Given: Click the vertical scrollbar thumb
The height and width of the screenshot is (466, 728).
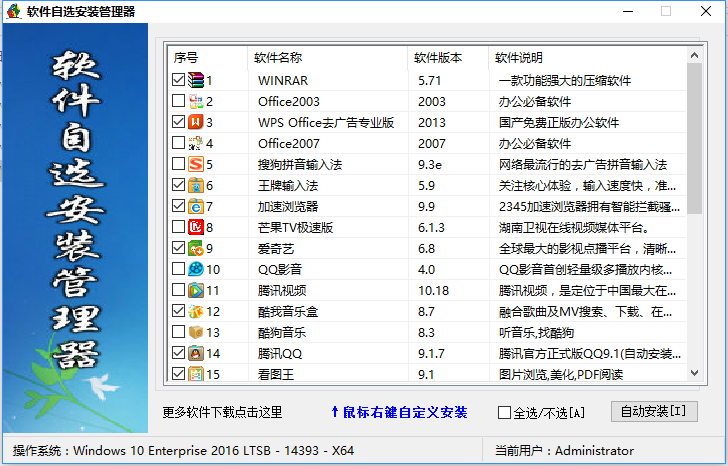Looking at the screenshot, I should (695, 138).
